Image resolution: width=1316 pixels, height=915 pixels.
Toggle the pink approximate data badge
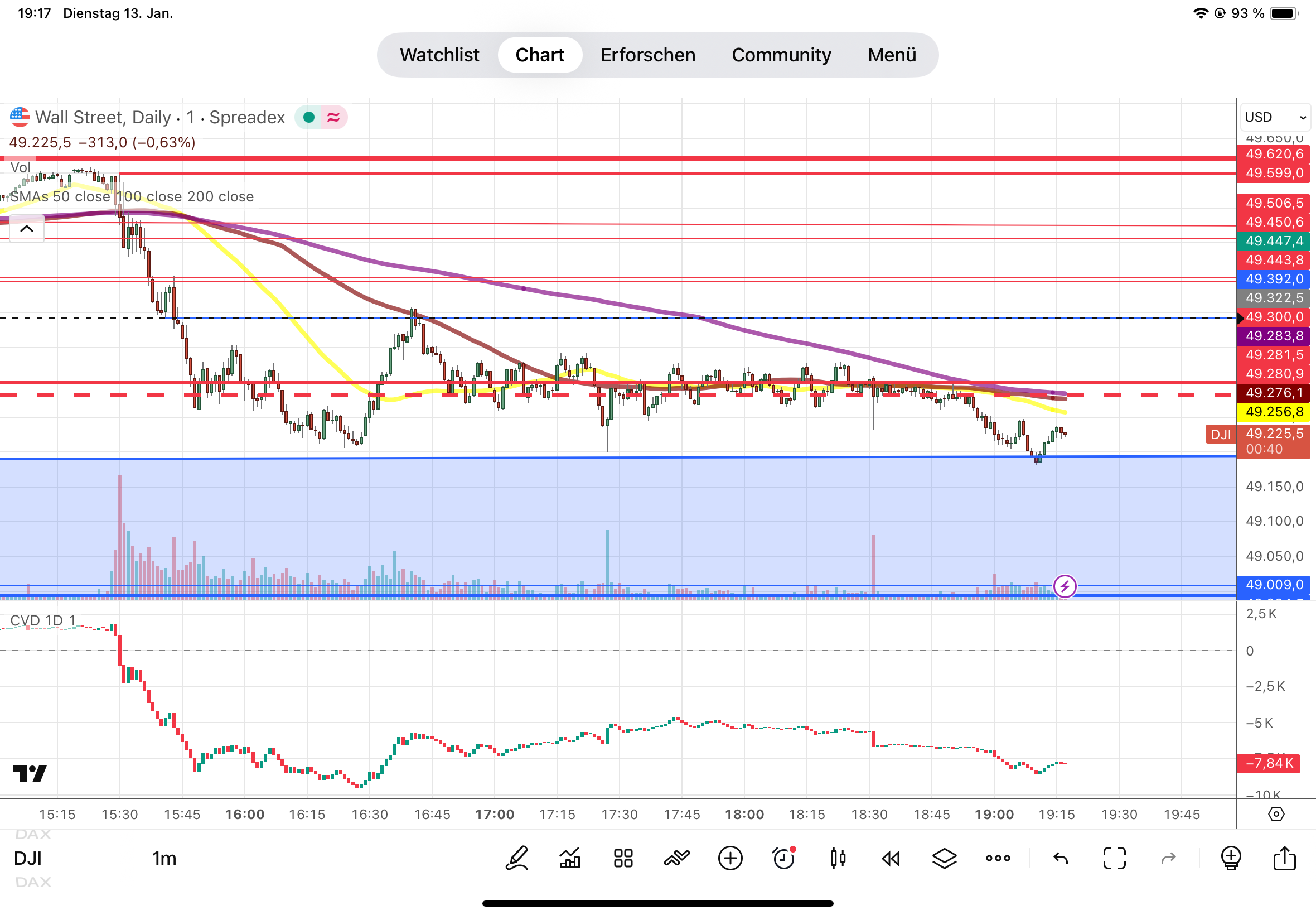pyautogui.click(x=333, y=118)
